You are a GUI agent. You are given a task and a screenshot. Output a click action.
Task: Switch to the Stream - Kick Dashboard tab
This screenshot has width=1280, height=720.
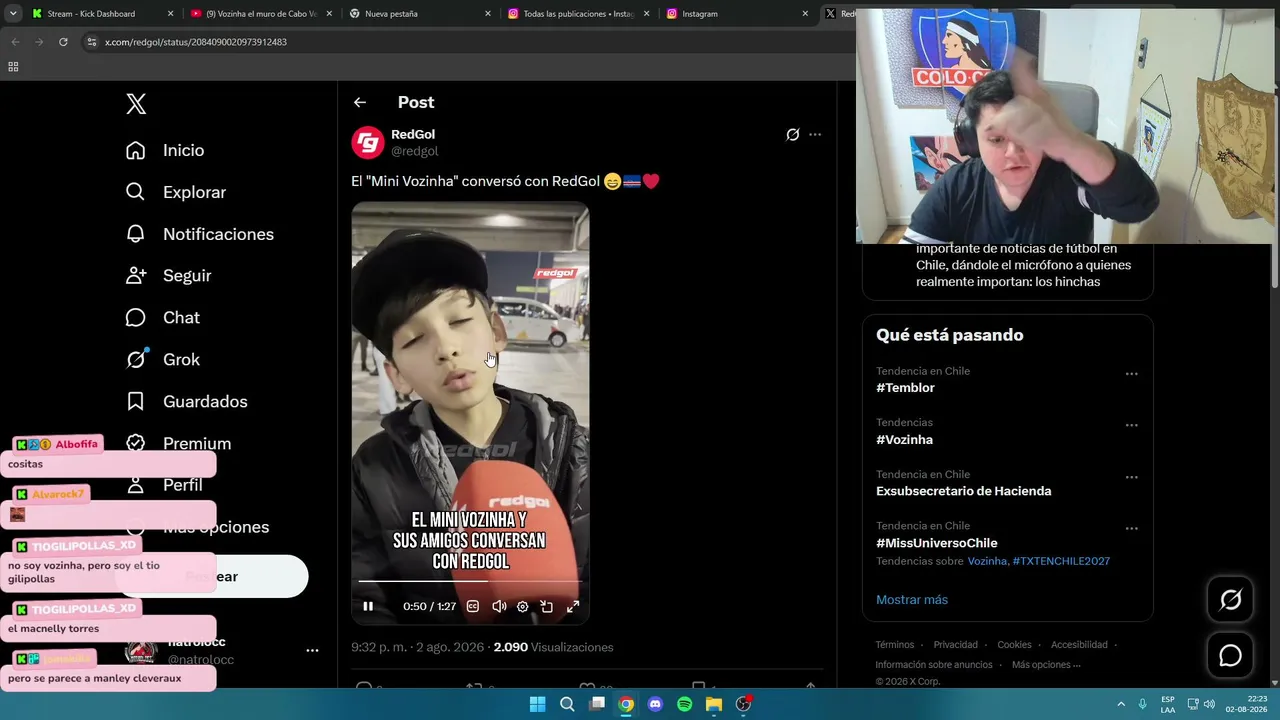click(x=100, y=14)
